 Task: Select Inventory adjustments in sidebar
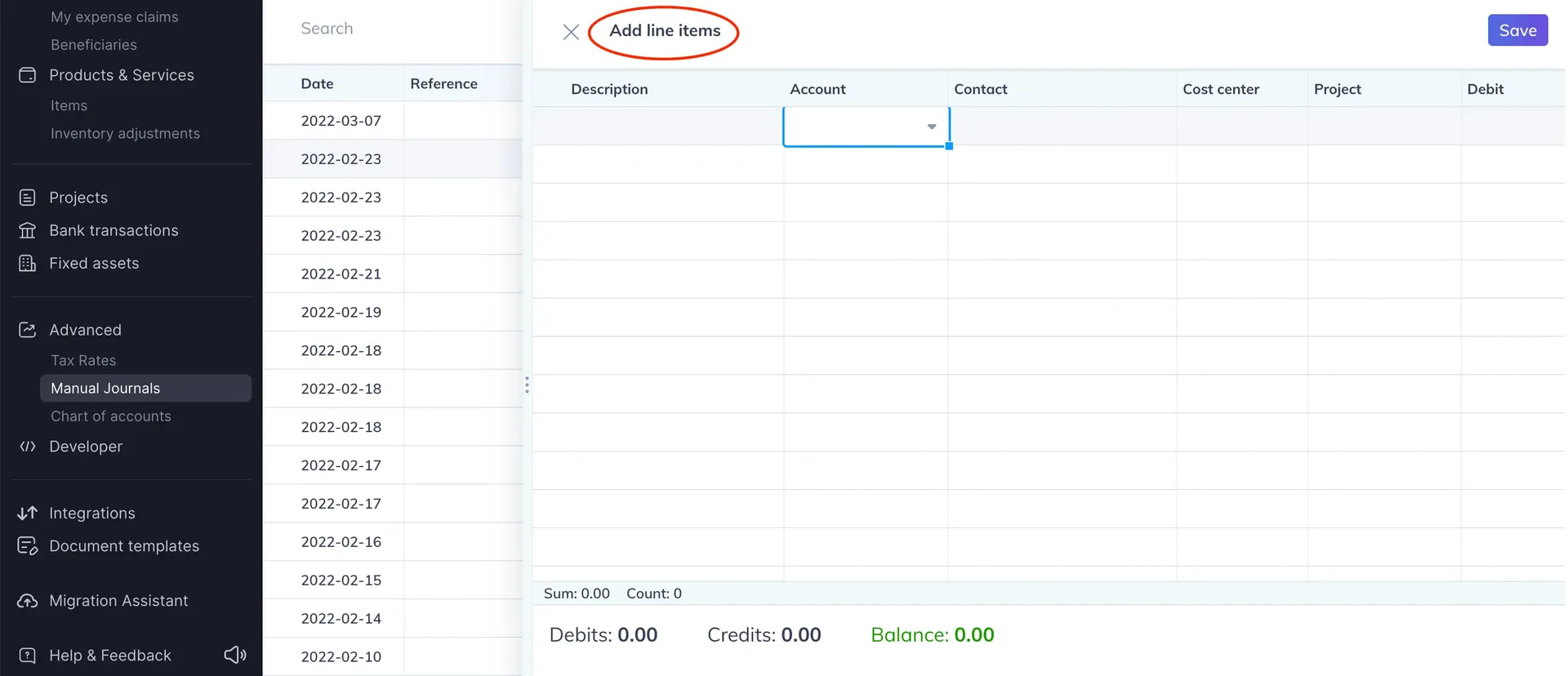[125, 134]
